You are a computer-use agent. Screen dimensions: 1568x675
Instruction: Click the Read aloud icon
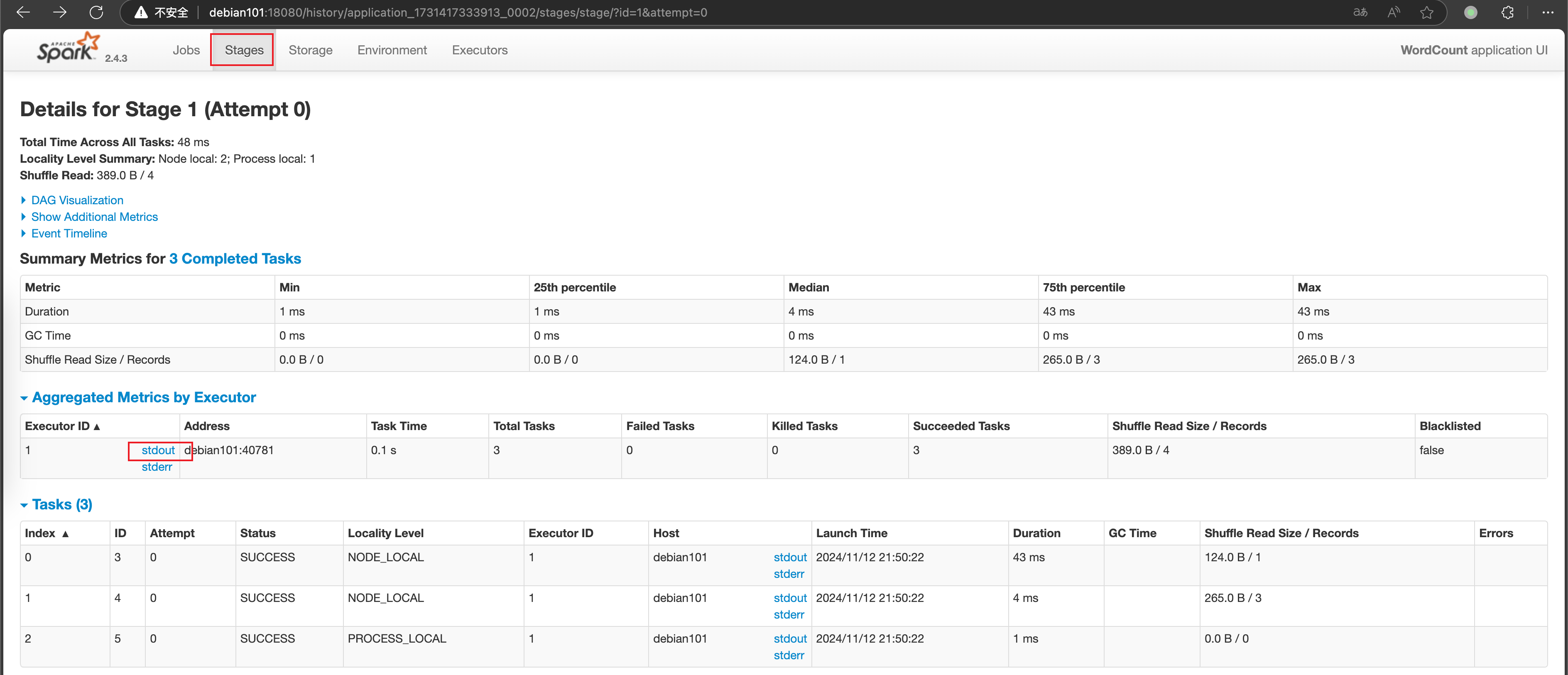(1394, 12)
